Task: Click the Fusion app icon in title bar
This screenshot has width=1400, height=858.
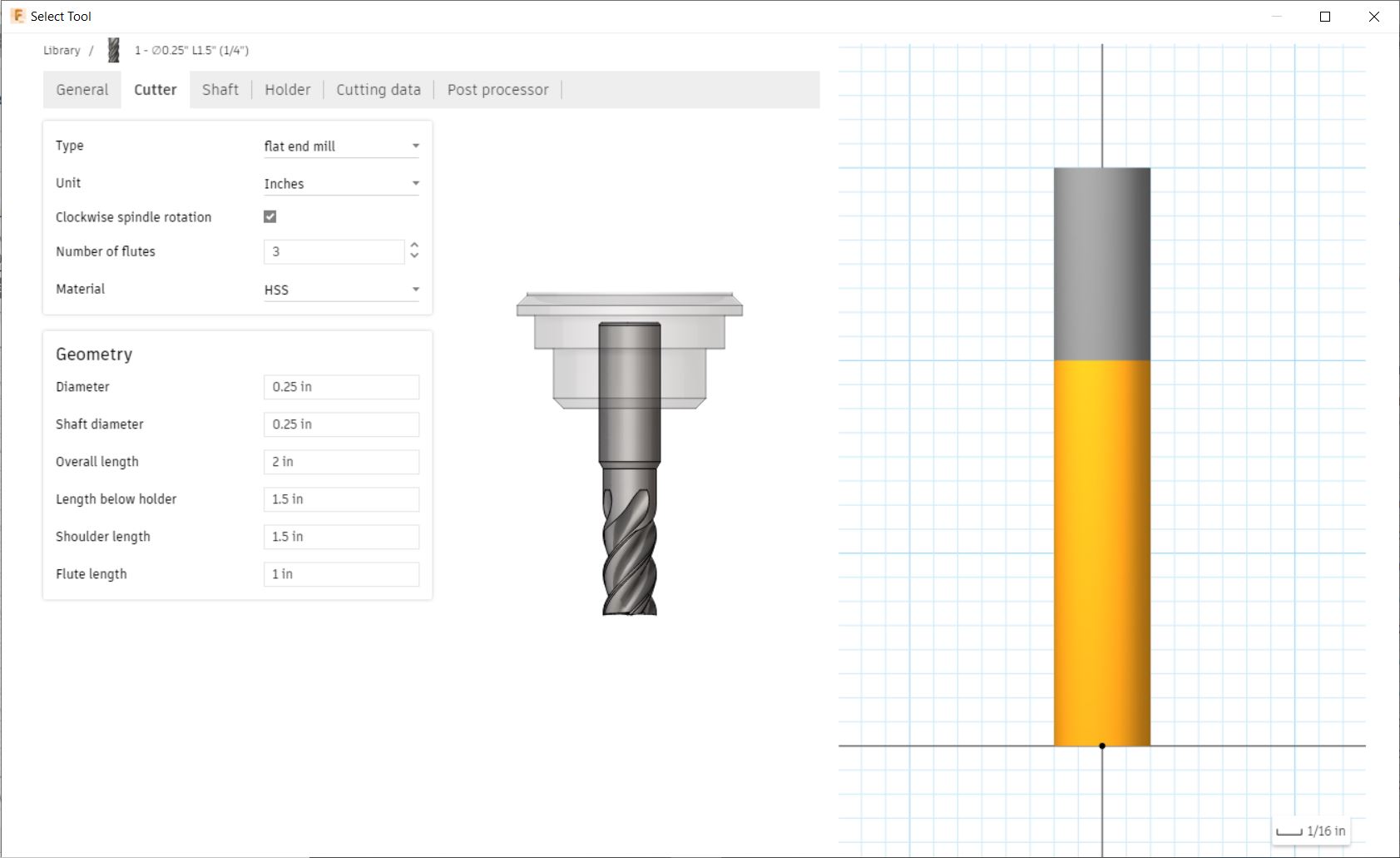Action: pyautogui.click(x=17, y=16)
